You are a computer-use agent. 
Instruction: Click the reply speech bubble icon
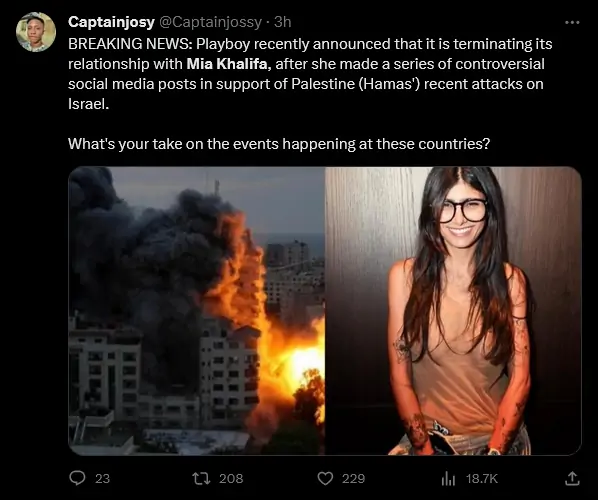[x=78, y=478]
